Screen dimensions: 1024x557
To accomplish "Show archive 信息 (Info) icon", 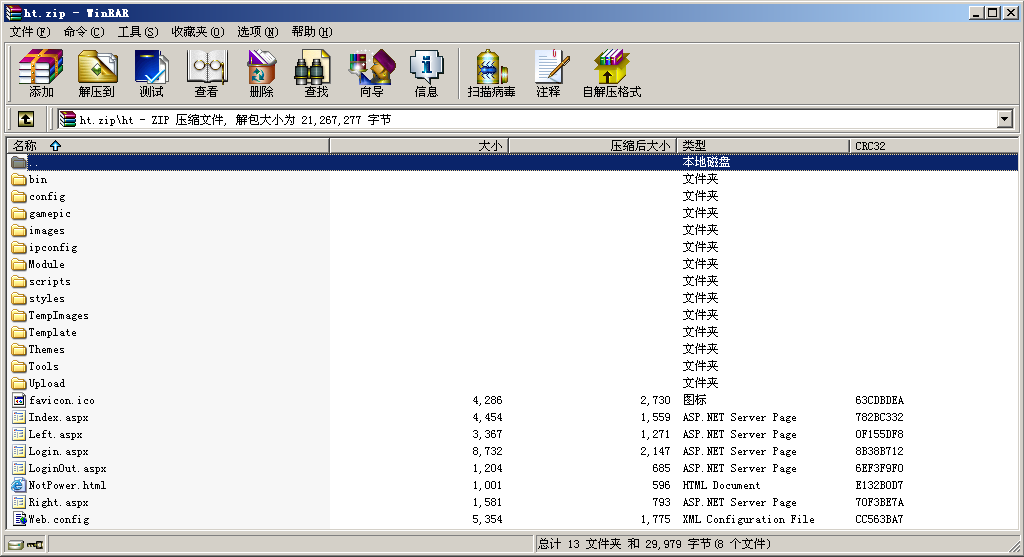I will point(426,74).
